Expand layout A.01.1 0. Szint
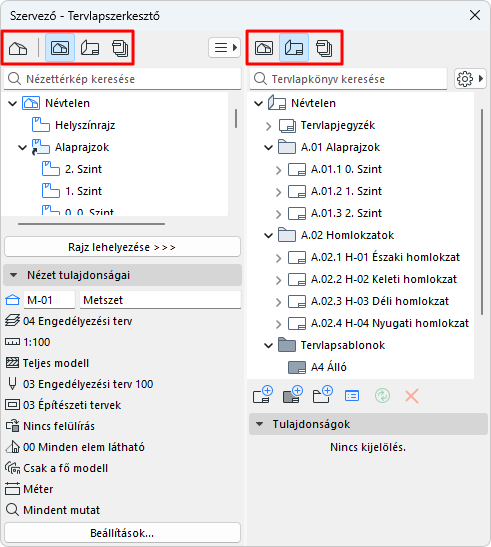Image resolution: width=491 pixels, height=547 pixels. tap(278, 170)
